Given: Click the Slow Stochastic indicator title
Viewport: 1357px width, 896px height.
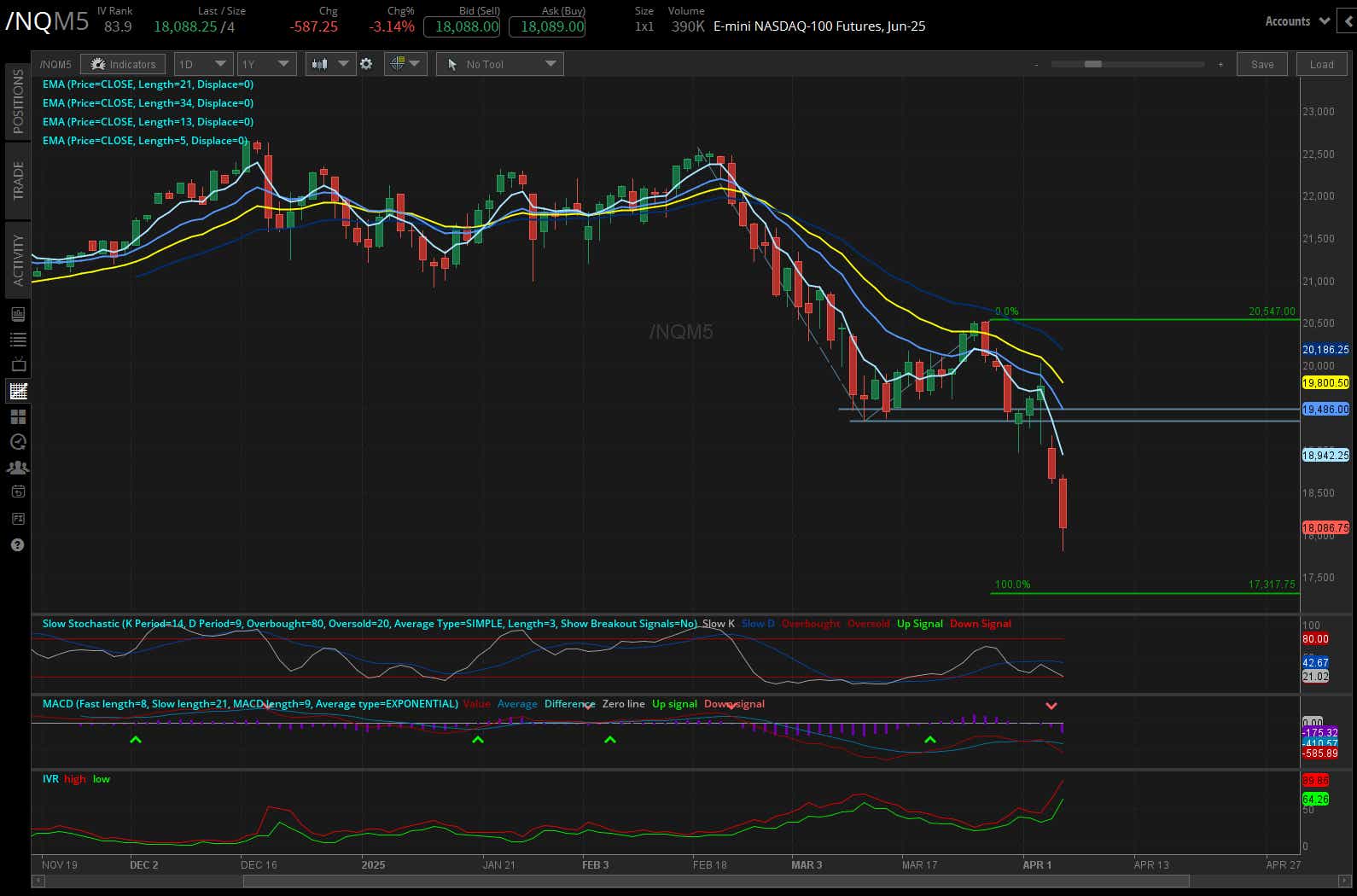Looking at the screenshot, I should (370, 624).
